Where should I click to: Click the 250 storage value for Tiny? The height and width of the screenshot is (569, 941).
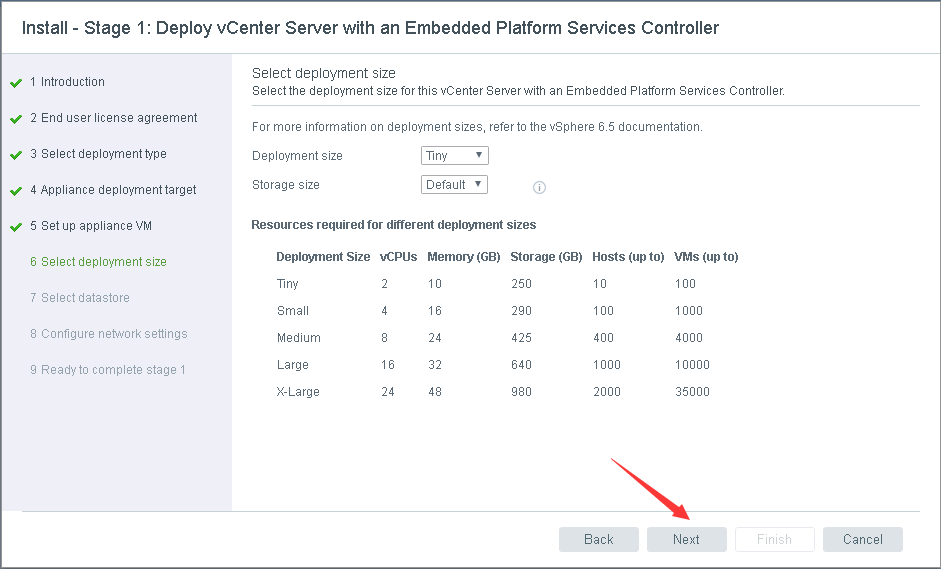tap(522, 284)
